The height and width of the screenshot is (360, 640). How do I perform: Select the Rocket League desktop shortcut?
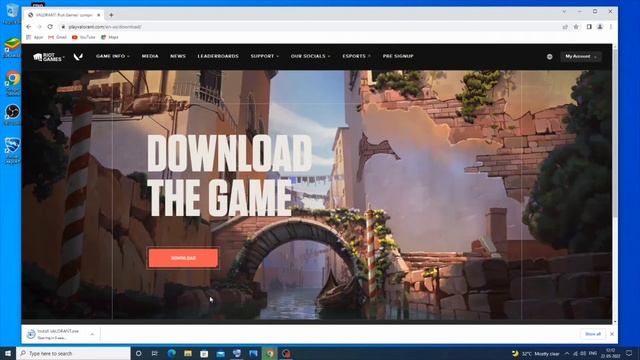point(13,151)
